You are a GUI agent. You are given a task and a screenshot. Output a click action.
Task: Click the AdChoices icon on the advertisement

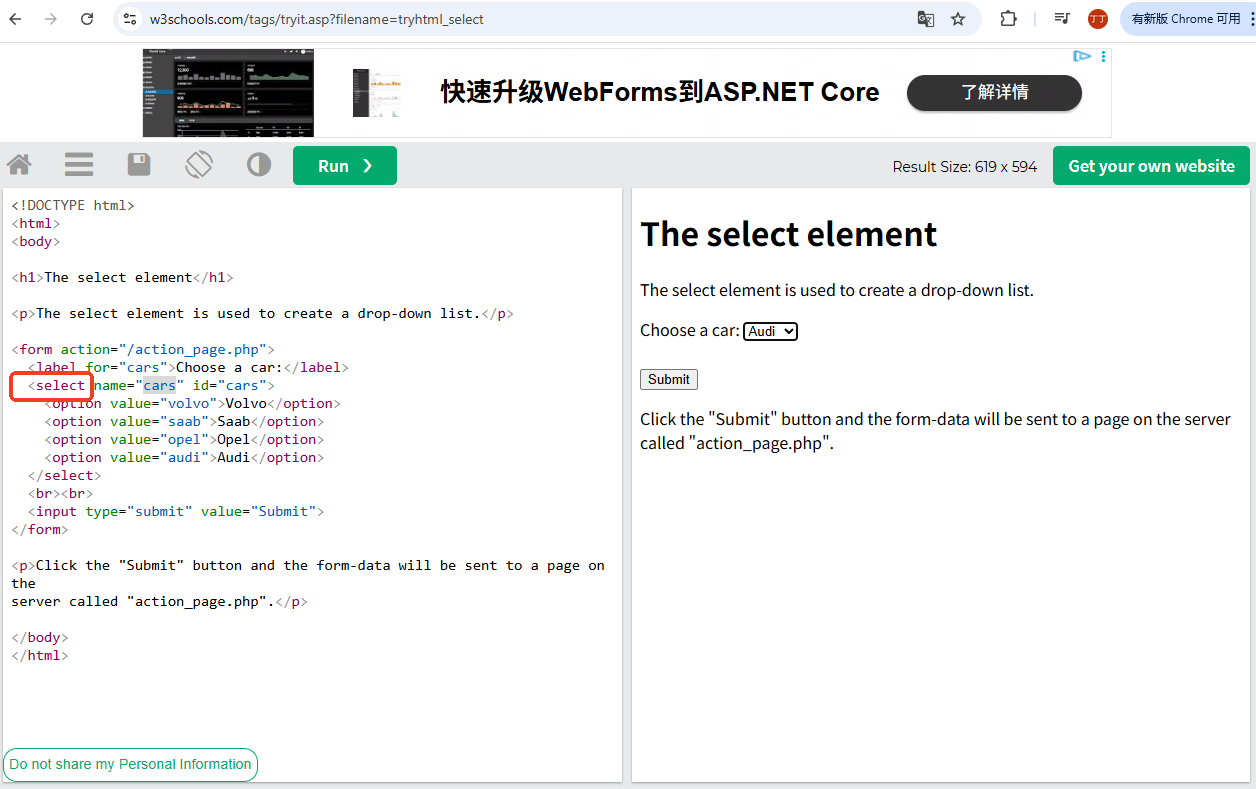point(1082,57)
